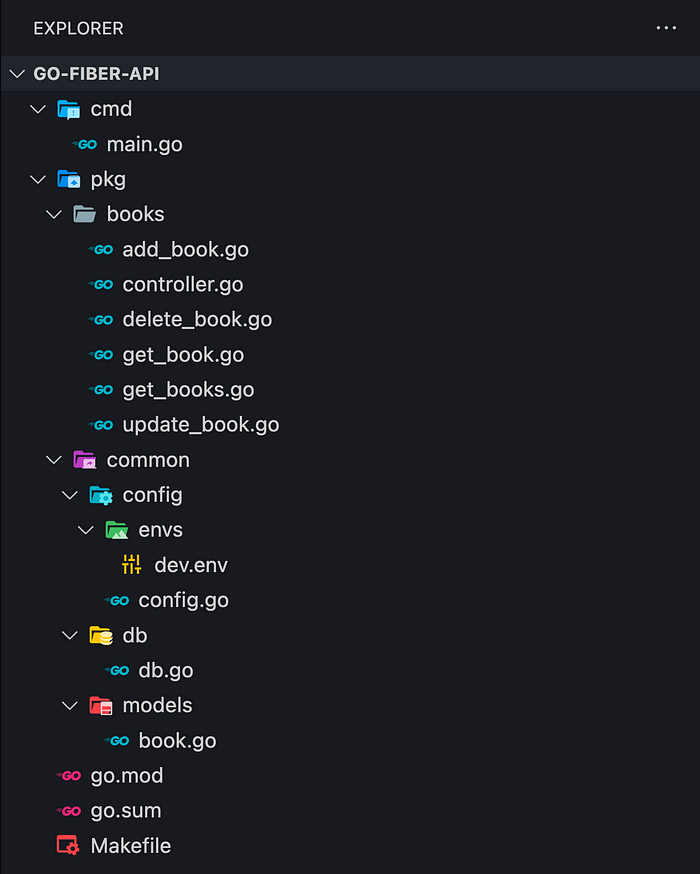Collapse the envs folder chevron
Screen dimensions: 700x874
[x=85, y=530]
